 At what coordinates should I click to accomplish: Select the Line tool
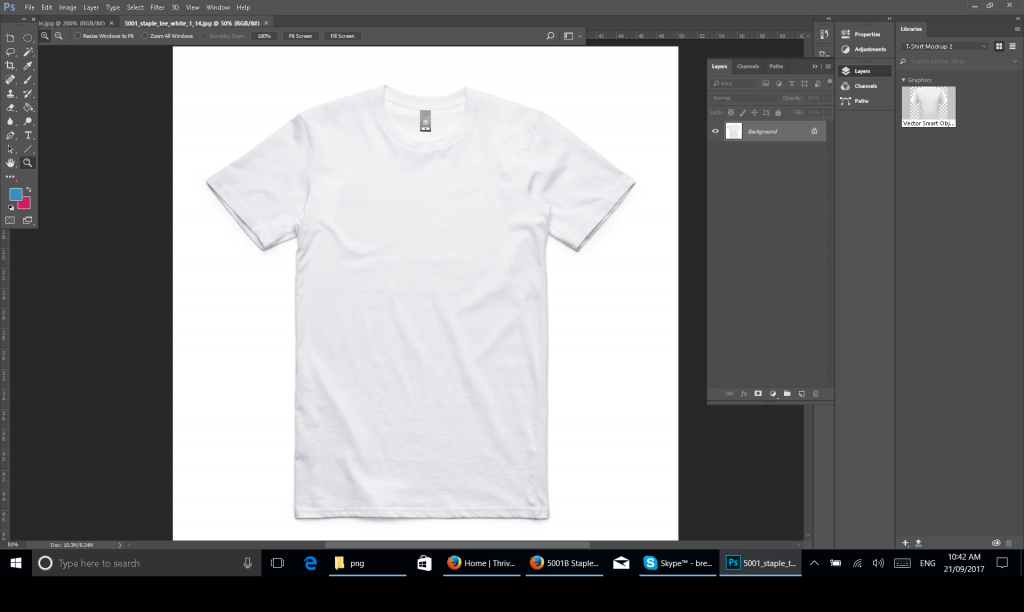pos(28,150)
